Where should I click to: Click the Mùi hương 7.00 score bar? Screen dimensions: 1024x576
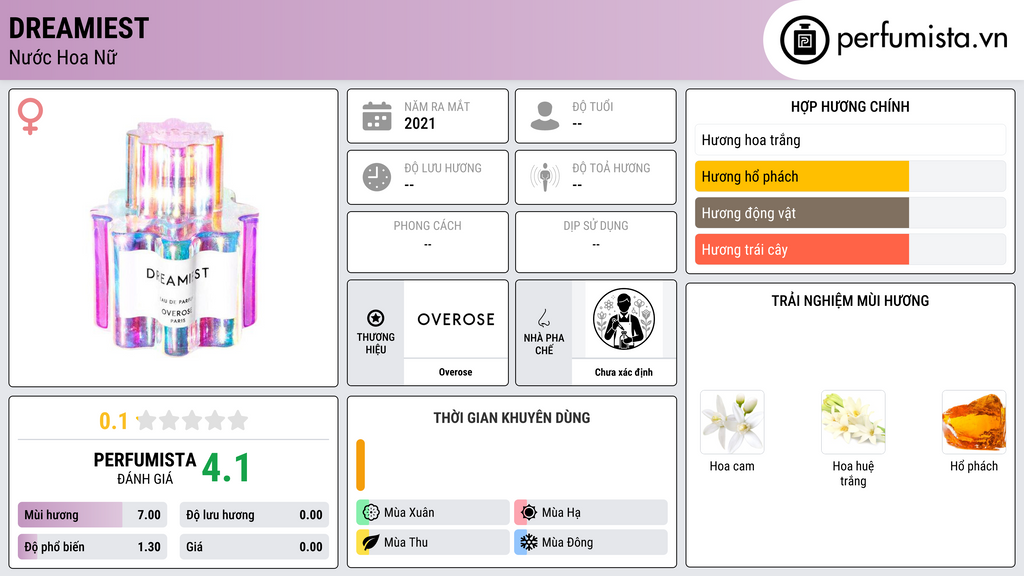tap(93, 515)
